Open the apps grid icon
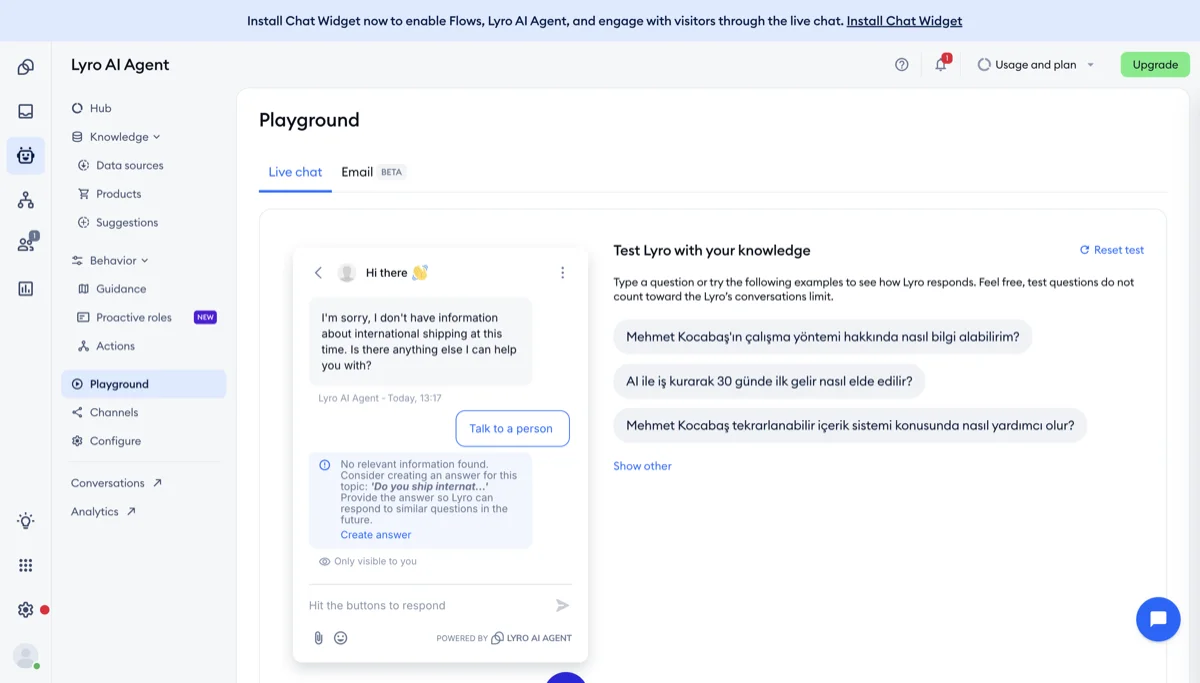 [25, 566]
